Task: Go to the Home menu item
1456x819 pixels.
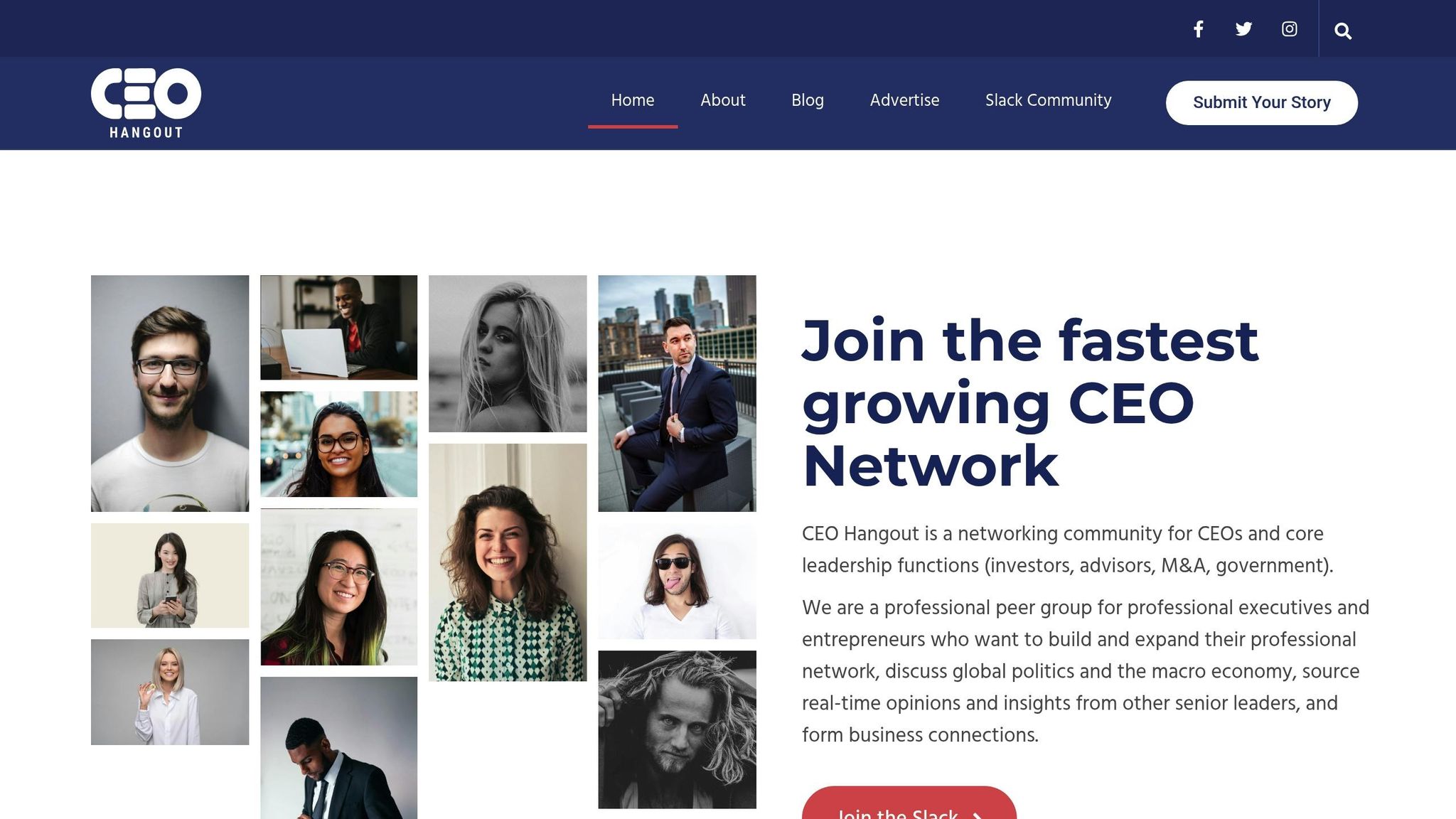Action: point(632,101)
